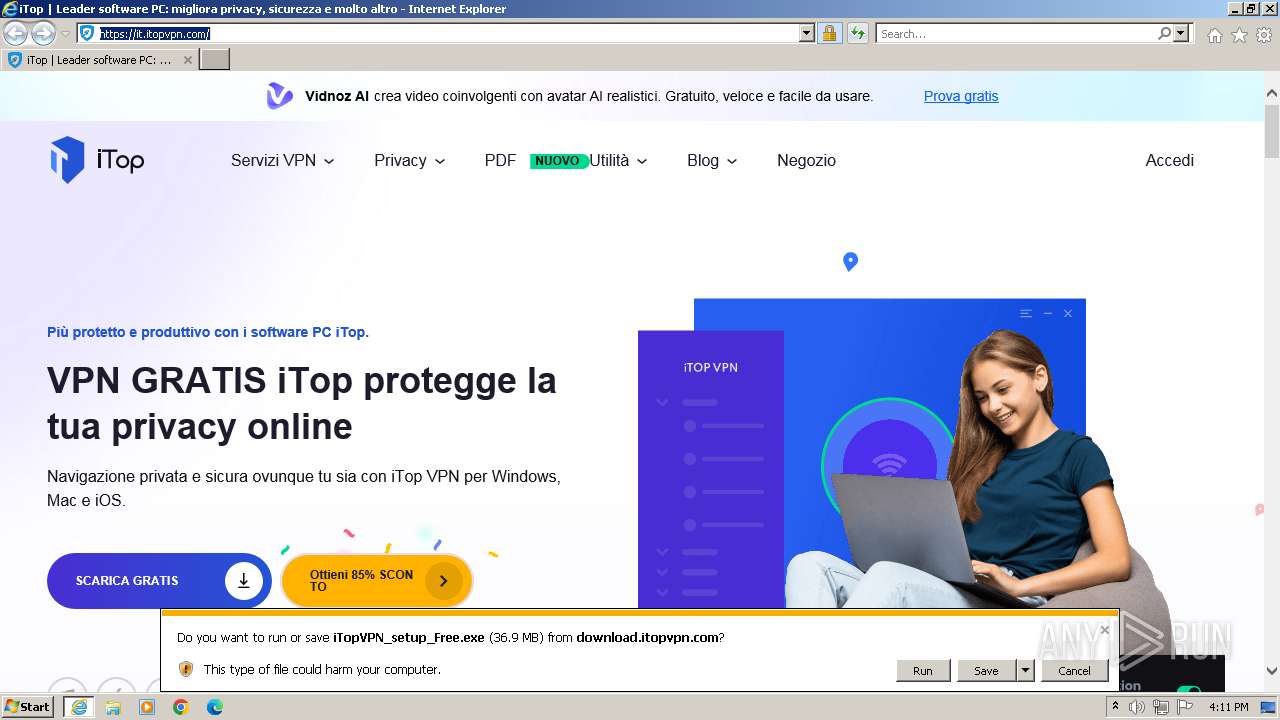Expand the address bar URL dropdown
1280x720 pixels.
(x=807, y=33)
